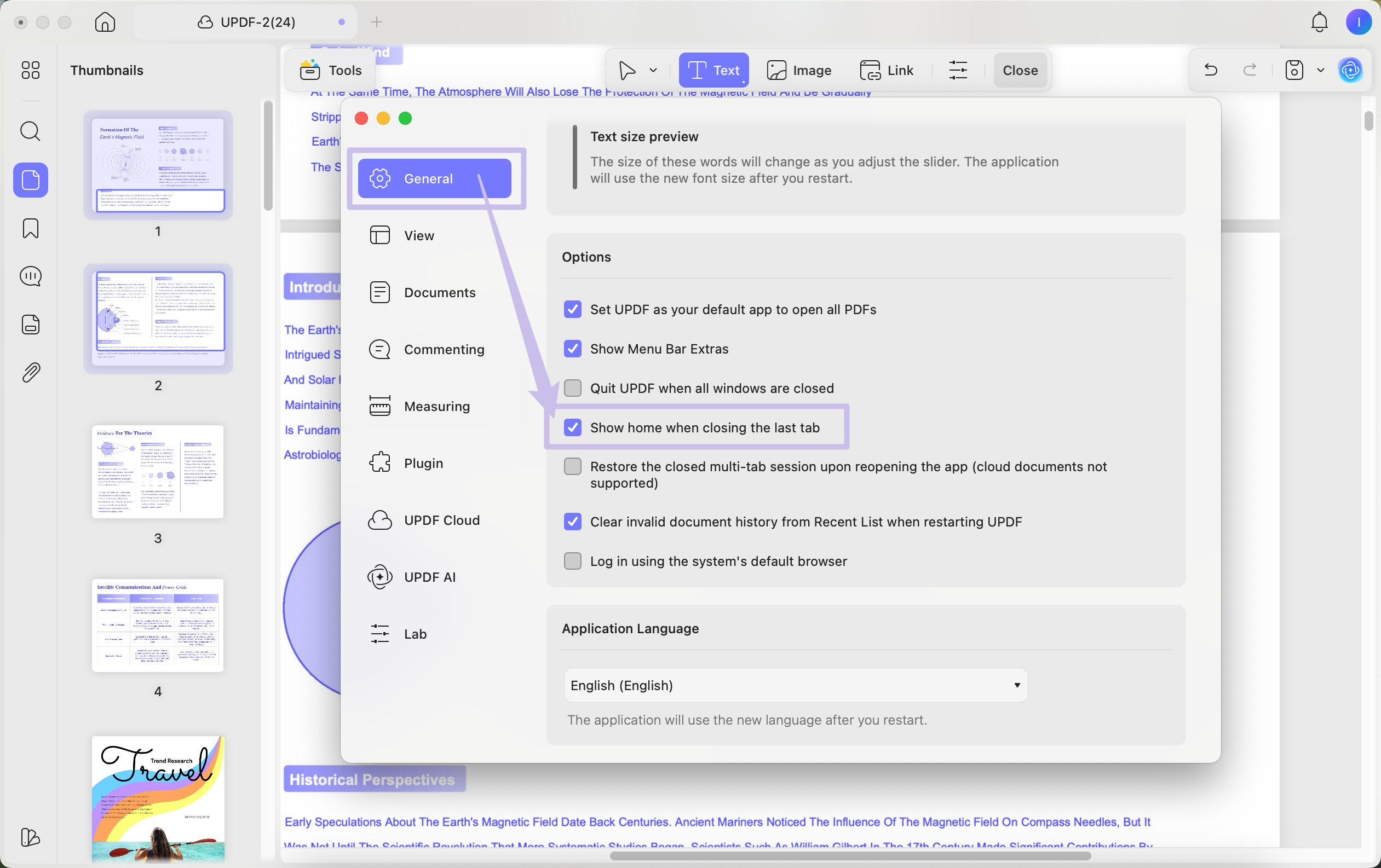Enable Quit UPDF when all windows closed
This screenshot has height=868, width=1381.
(x=572, y=388)
